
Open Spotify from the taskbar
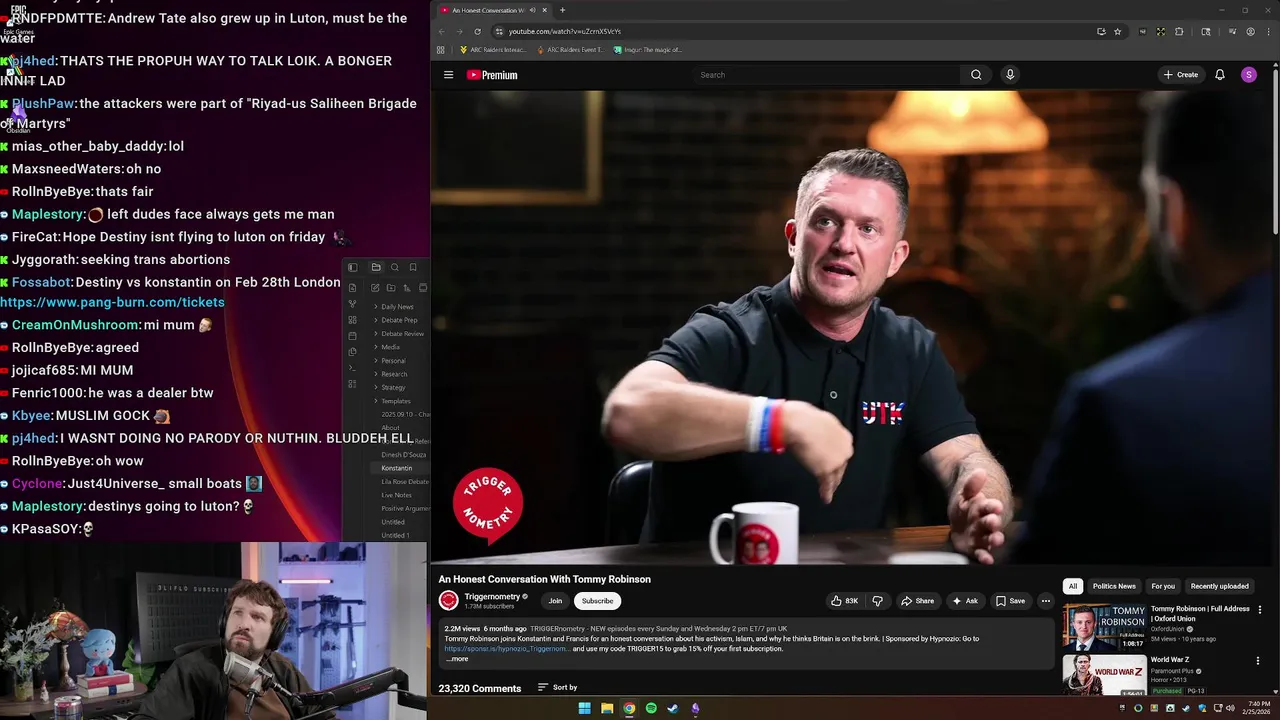pos(651,708)
